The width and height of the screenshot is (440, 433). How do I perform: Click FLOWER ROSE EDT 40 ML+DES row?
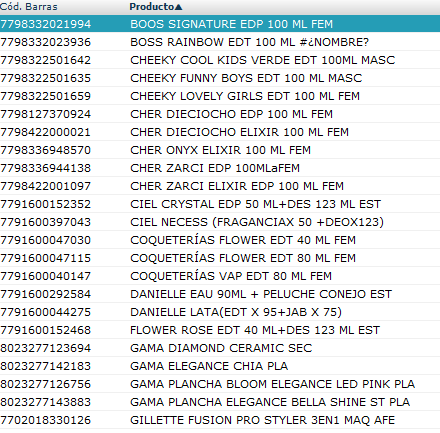(220, 330)
